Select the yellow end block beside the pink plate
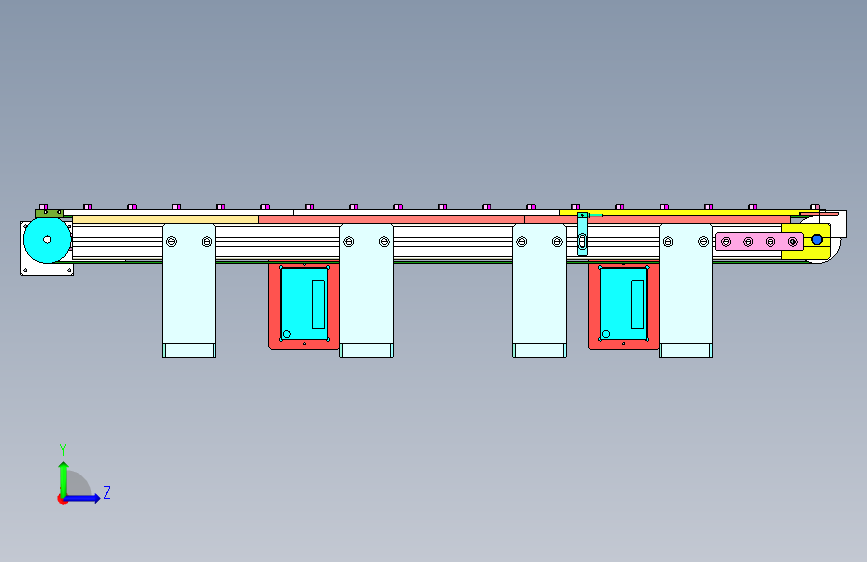This screenshot has height=562, width=867. coord(806,242)
